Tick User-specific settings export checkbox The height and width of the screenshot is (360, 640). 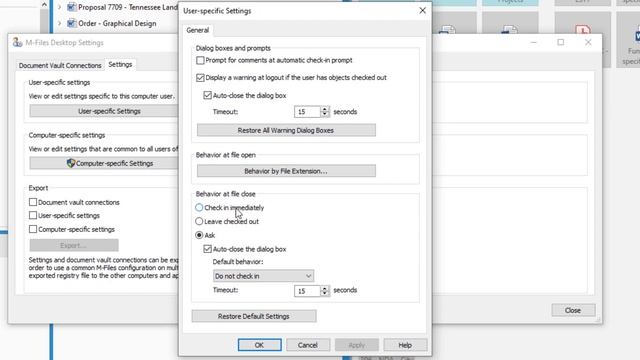(x=33, y=216)
